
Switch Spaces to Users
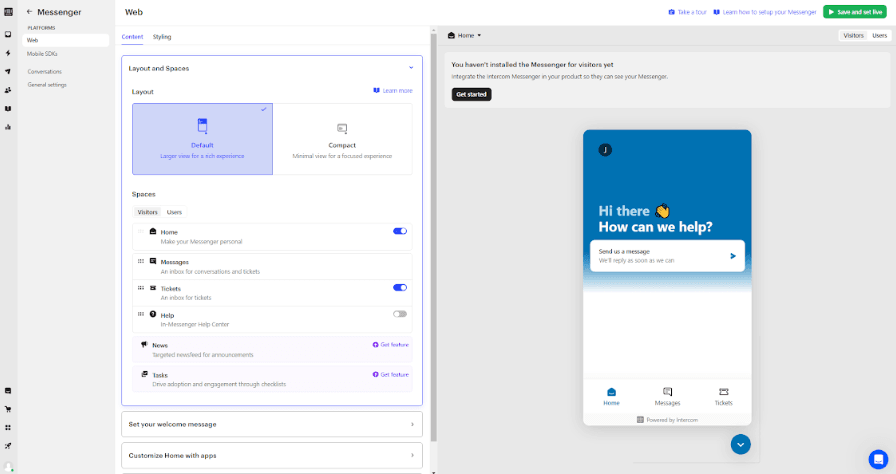coord(174,212)
